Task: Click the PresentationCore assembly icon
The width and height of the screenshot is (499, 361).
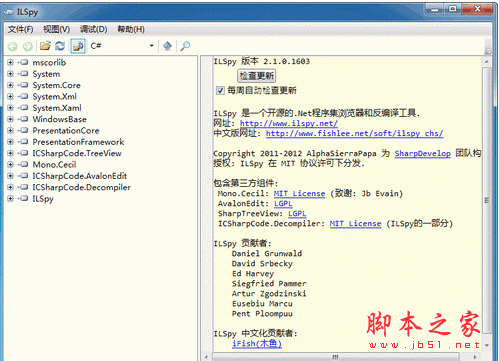Action: pos(24,130)
